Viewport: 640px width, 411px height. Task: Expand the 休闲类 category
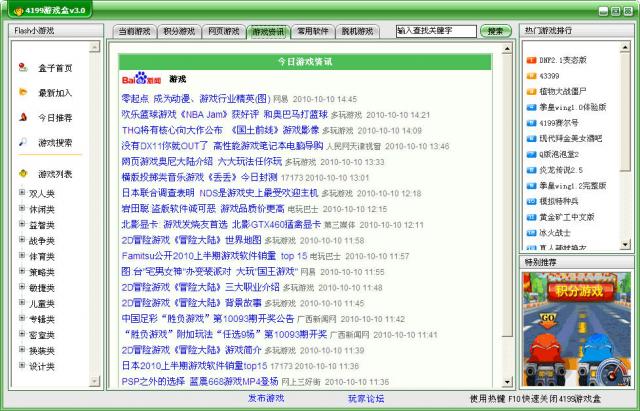tap(22, 208)
